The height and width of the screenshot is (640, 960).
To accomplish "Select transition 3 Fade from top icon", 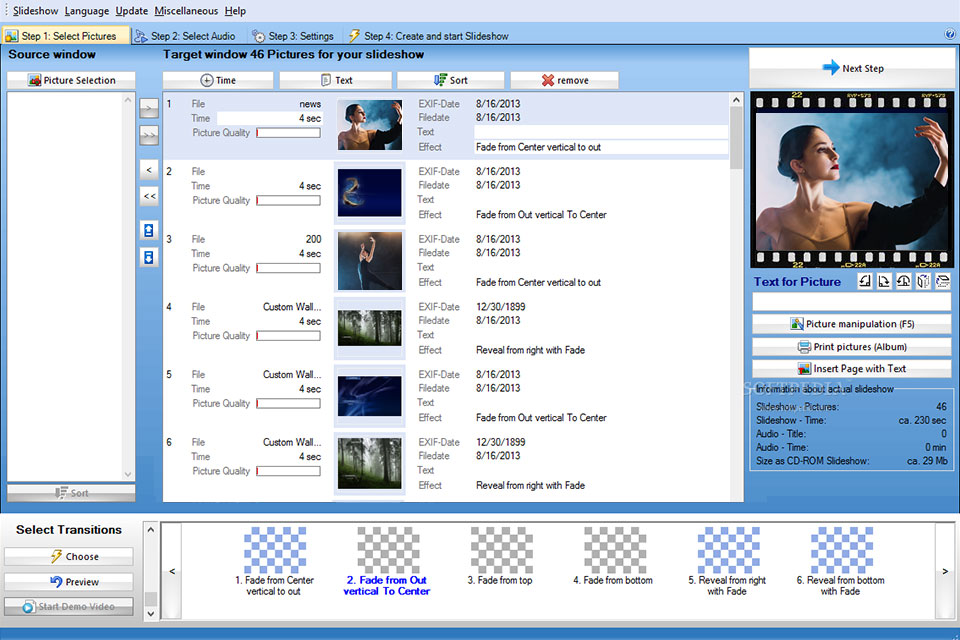I will tap(501, 549).
